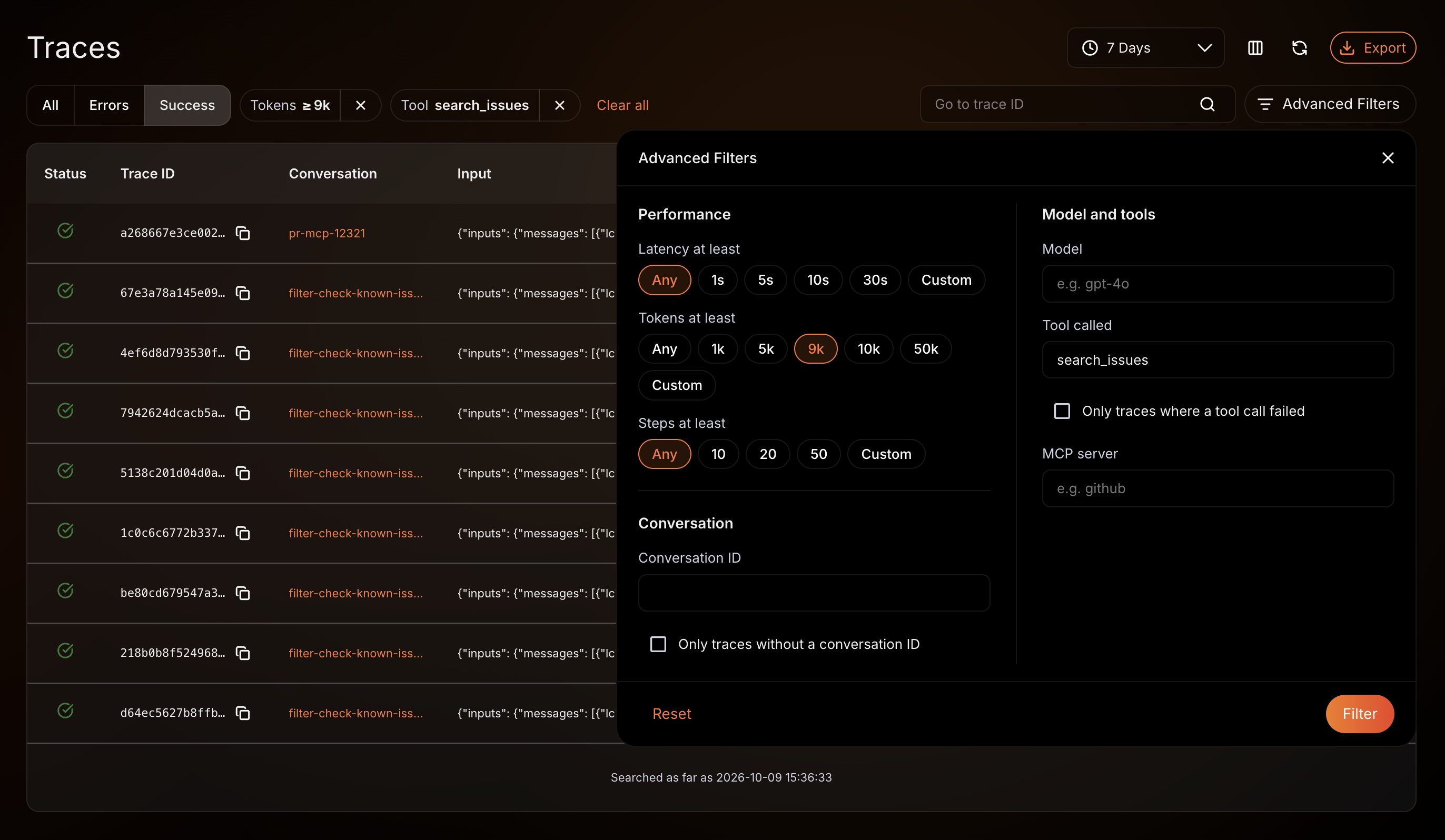Copy trace ID 1c0c6c6772b337

tap(243, 534)
